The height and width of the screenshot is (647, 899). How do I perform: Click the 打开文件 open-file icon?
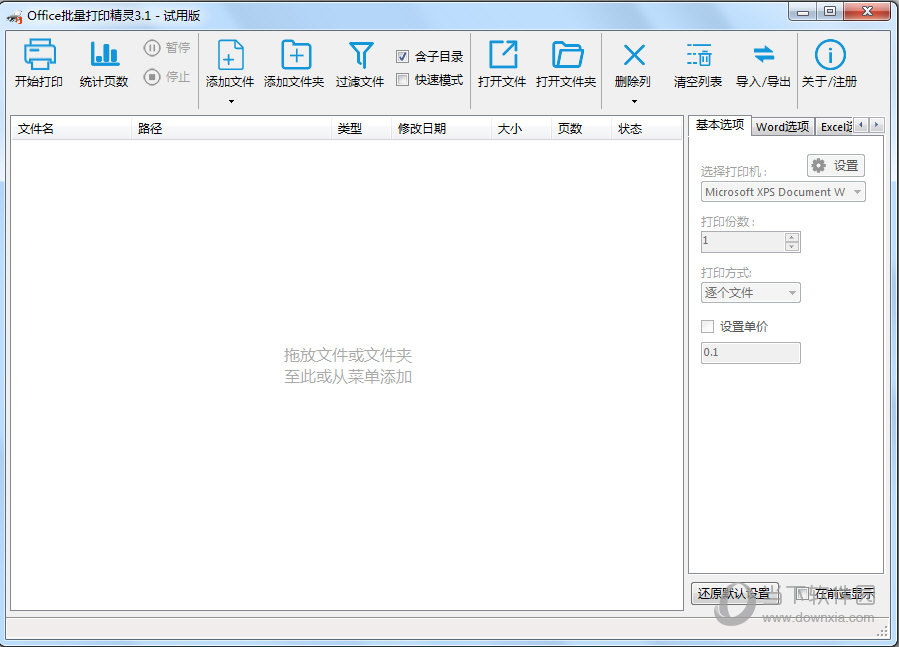503,54
